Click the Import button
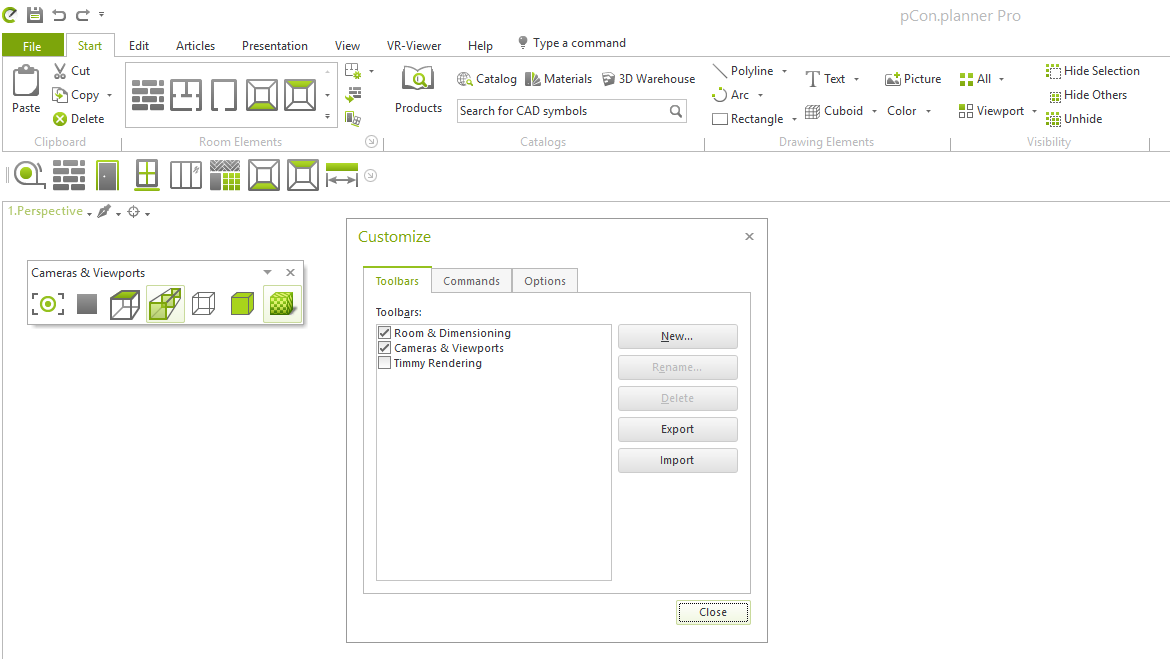Screen dimensions: 1170x659 678,460
